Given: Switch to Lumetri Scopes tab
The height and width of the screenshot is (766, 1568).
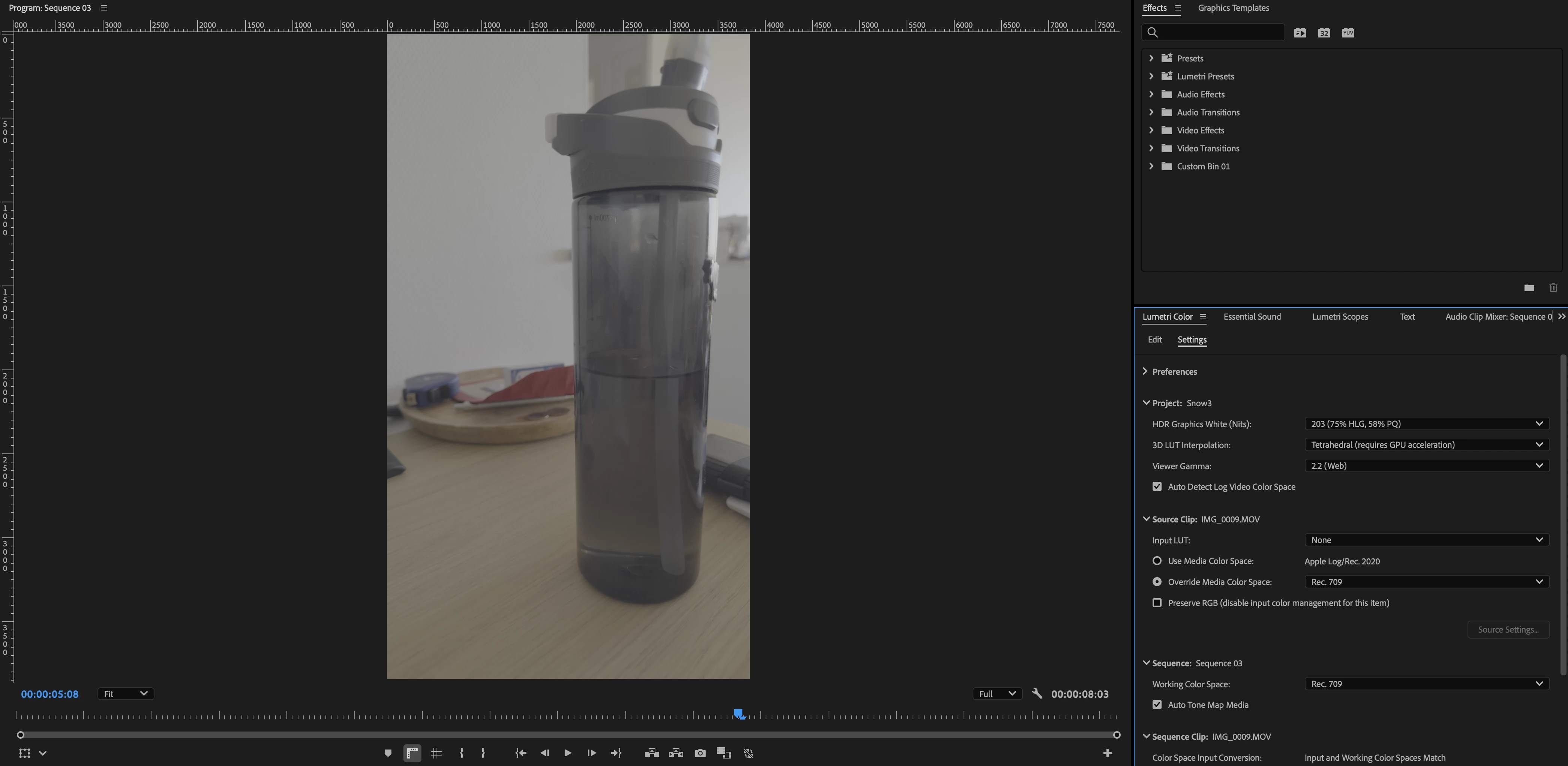Looking at the screenshot, I should pyautogui.click(x=1339, y=316).
